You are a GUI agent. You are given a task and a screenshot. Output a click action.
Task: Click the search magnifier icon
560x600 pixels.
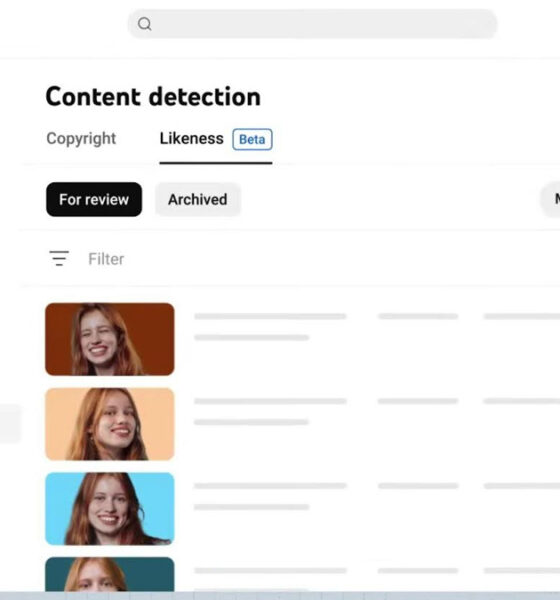(145, 24)
